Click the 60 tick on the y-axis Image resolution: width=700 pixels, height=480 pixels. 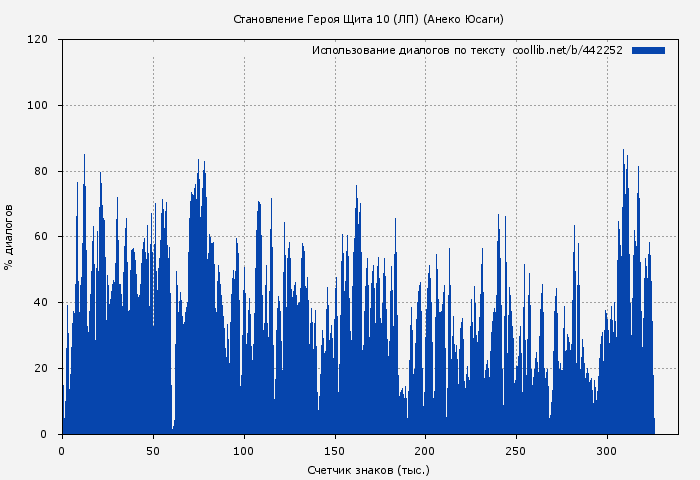point(41,237)
